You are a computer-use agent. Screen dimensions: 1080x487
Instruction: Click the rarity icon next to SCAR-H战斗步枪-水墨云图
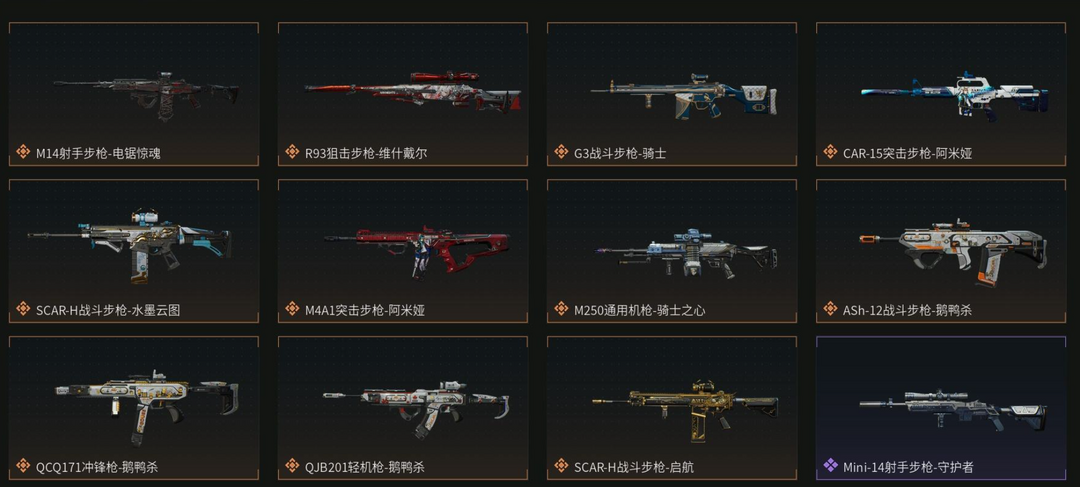(x=23, y=309)
